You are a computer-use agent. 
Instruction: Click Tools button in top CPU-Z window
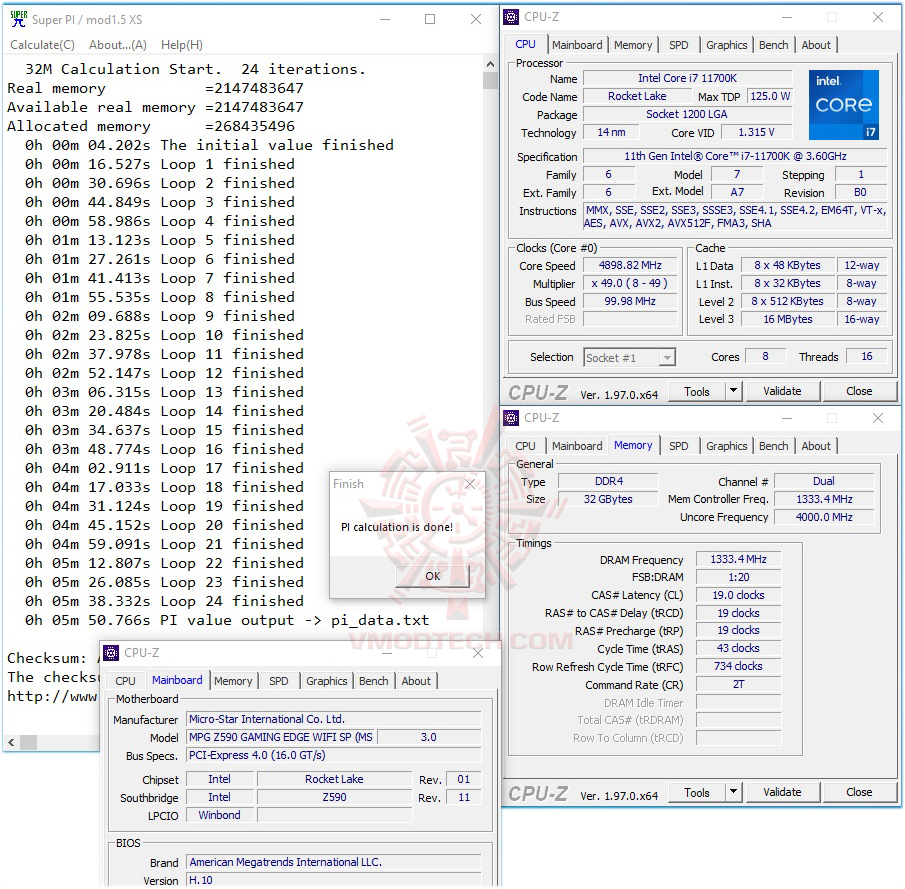coord(697,391)
